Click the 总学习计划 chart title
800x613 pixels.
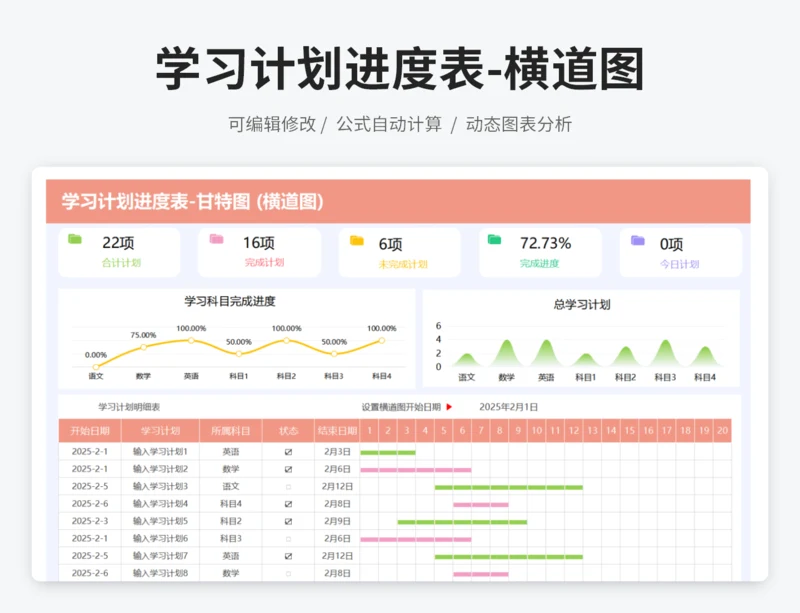tap(582, 305)
